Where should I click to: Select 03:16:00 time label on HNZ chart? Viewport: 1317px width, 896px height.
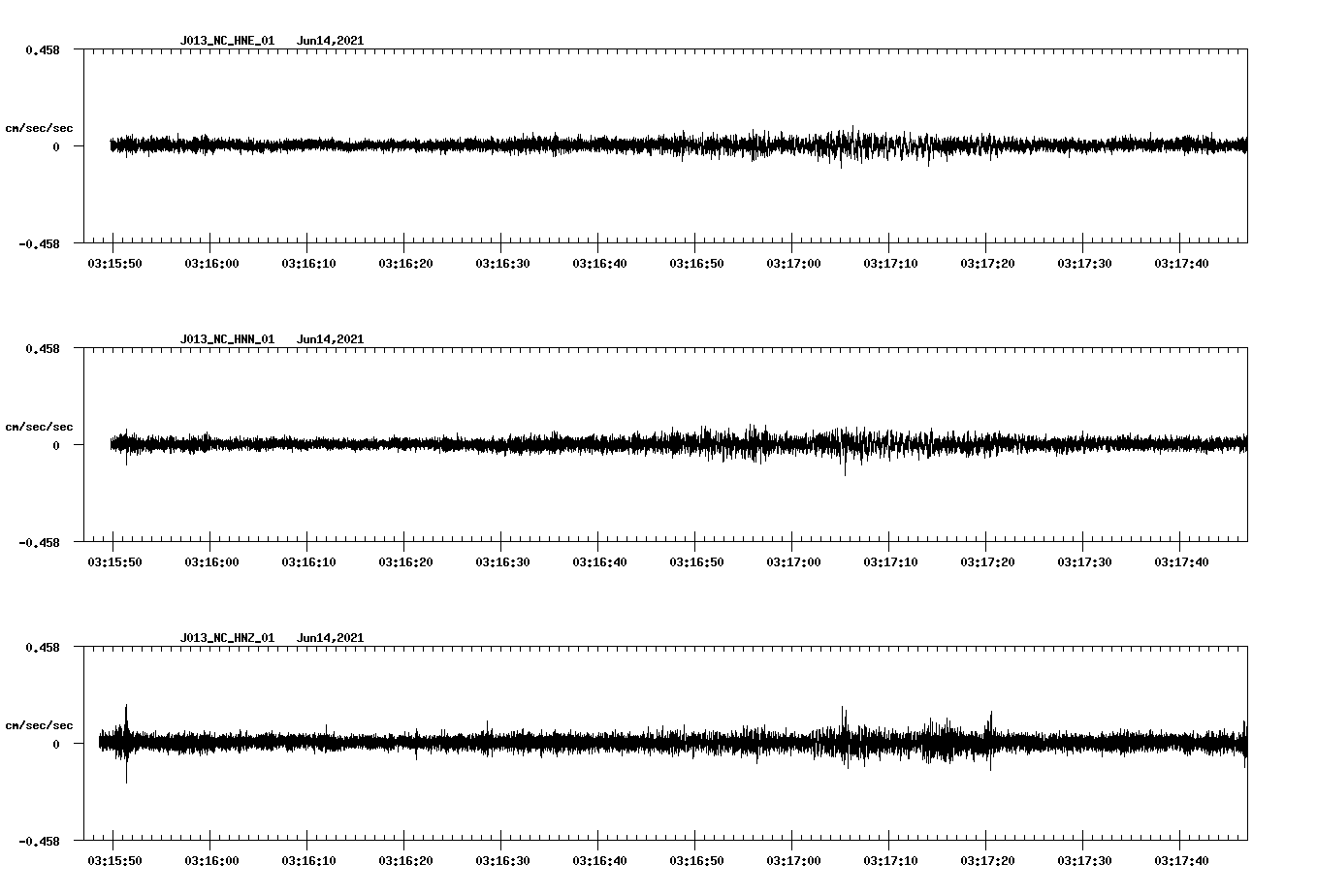pyautogui.click(x=211, y=861)
